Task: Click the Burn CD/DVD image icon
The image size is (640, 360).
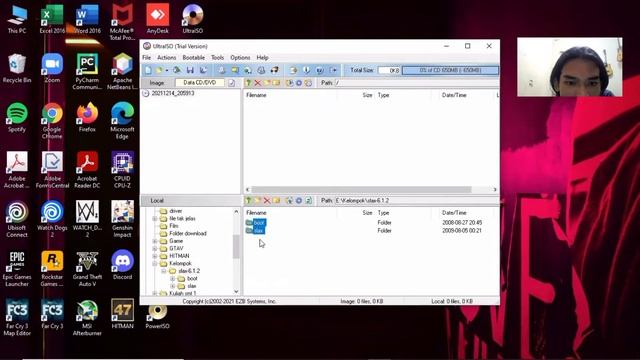Action: tap(275, 70)
